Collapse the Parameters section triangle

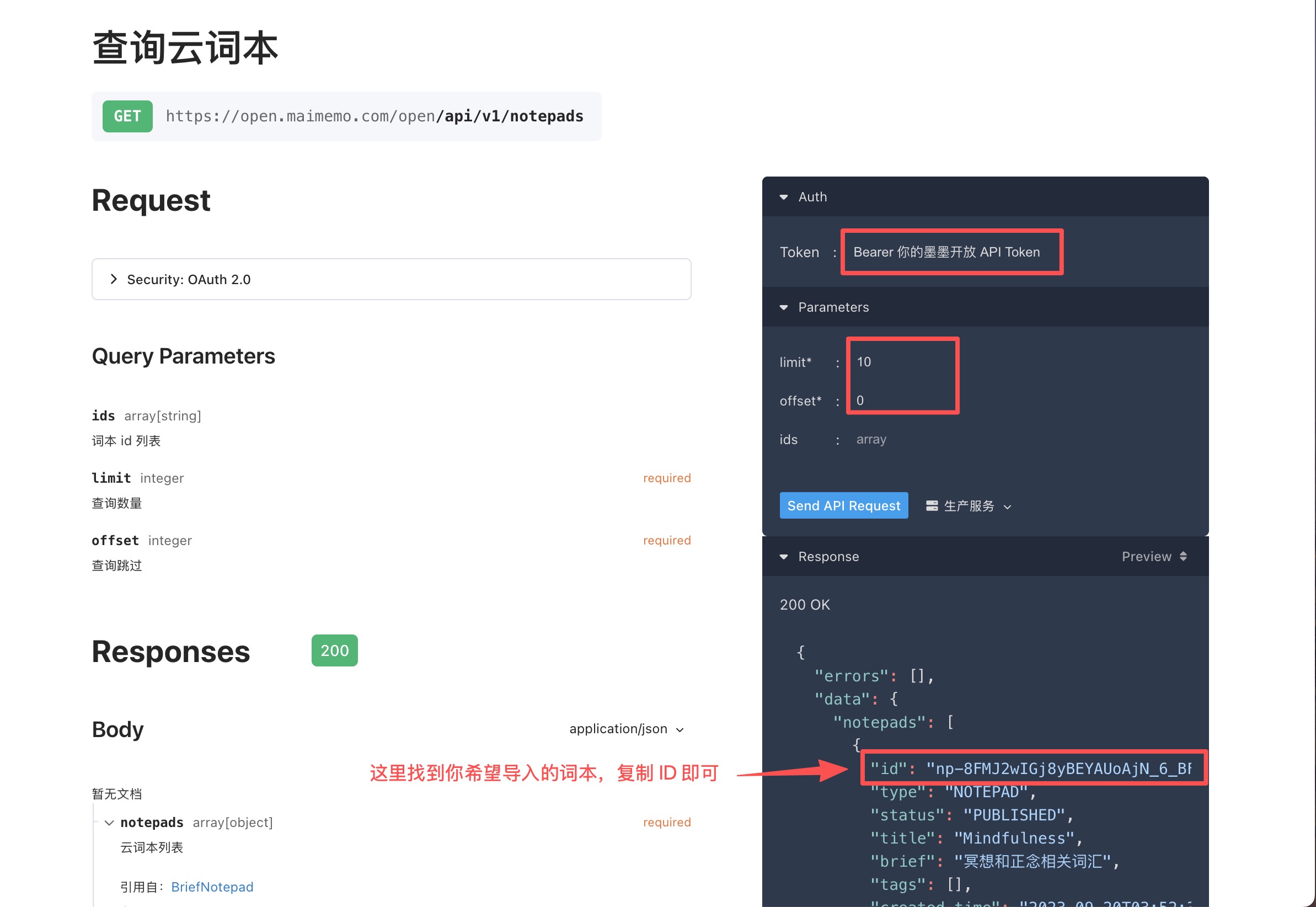click(783, 307)
